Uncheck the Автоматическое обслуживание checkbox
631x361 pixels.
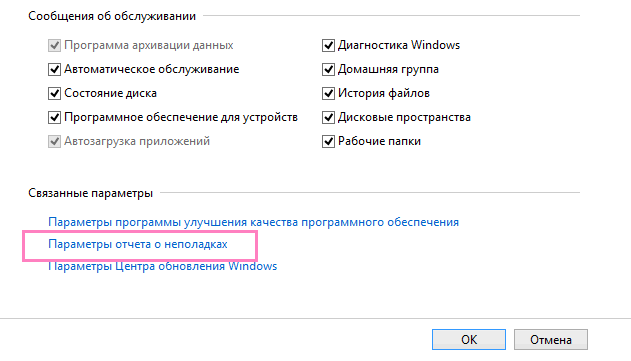(x=54, y=69)
